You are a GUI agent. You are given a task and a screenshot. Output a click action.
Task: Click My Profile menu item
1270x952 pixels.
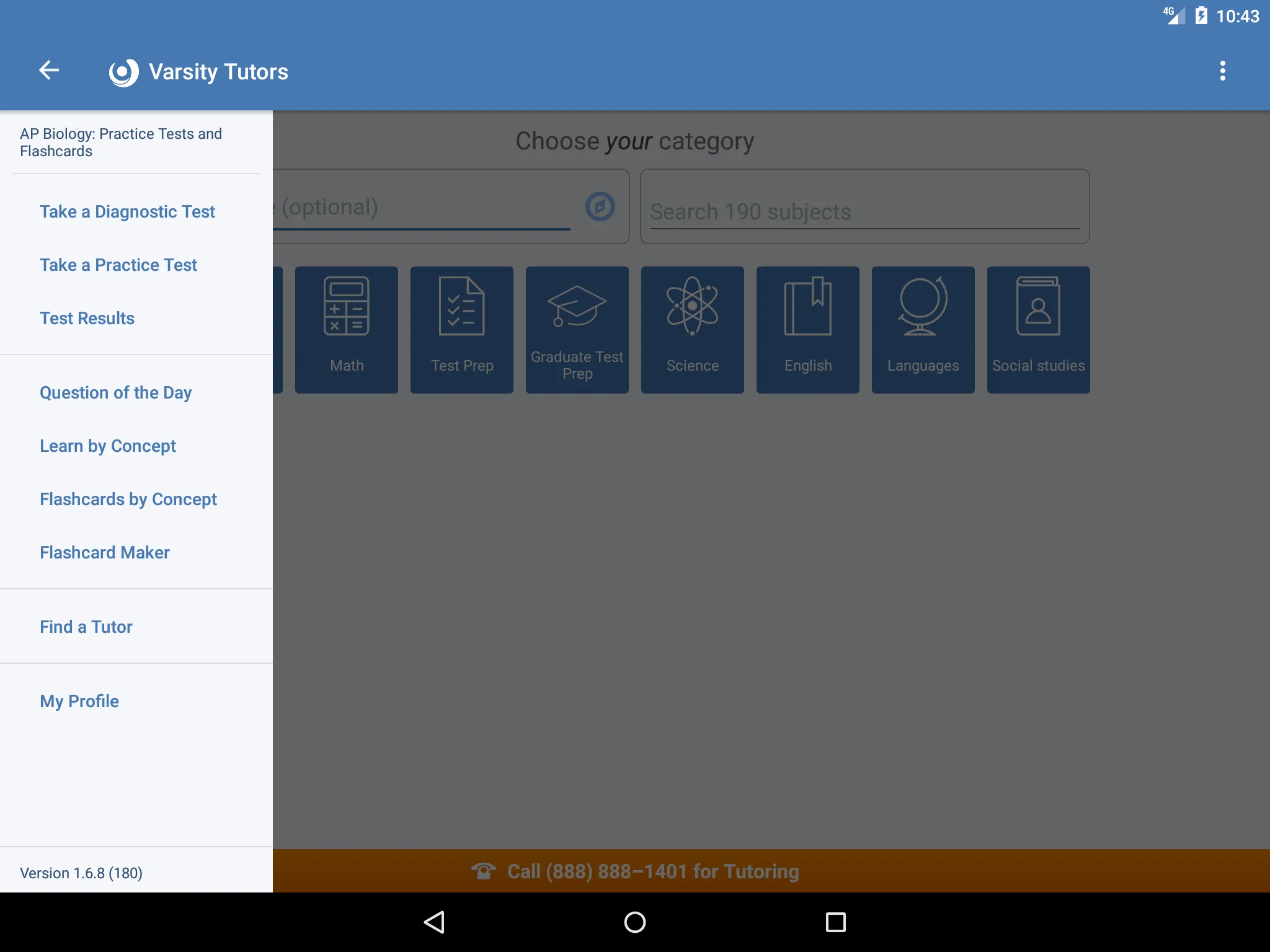pos(79,701)
